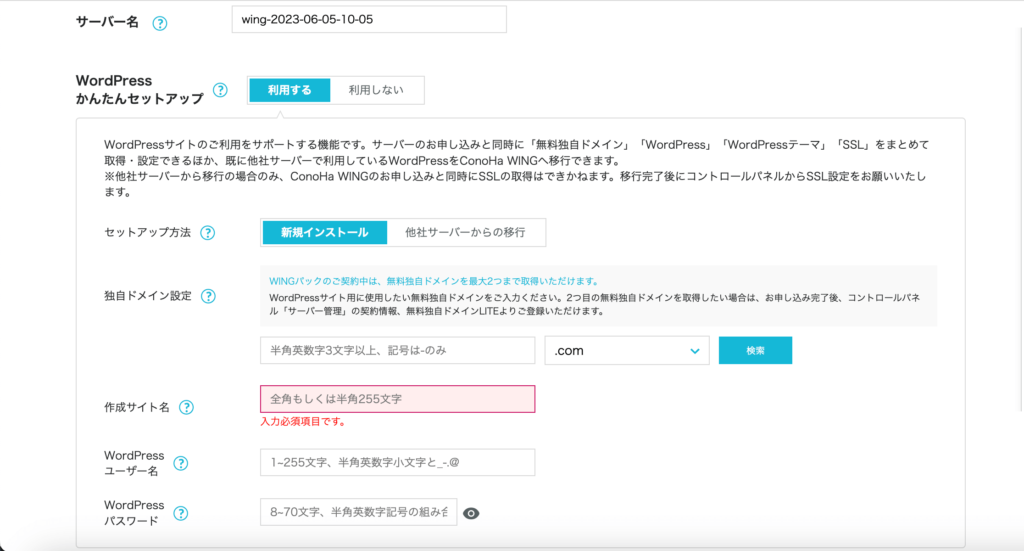Focus the 作成サイト名 input highlighted in red
The image size is (1024, 551).
[x=398, y=399]
